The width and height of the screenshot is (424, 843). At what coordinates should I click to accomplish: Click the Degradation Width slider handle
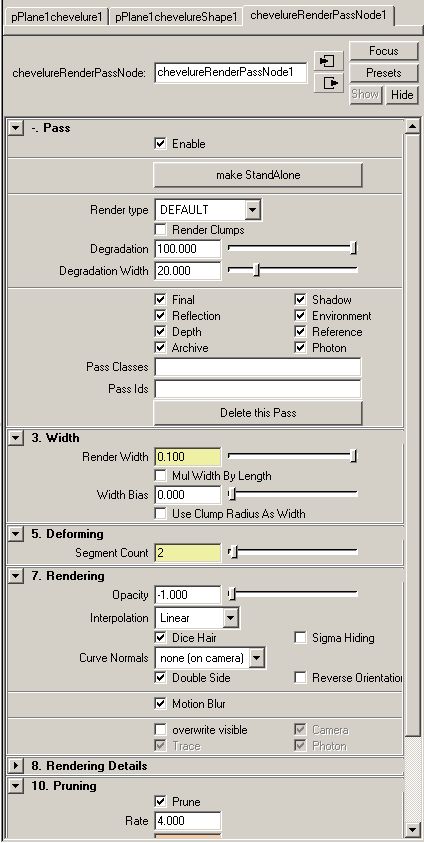click(x=256, y=270)
